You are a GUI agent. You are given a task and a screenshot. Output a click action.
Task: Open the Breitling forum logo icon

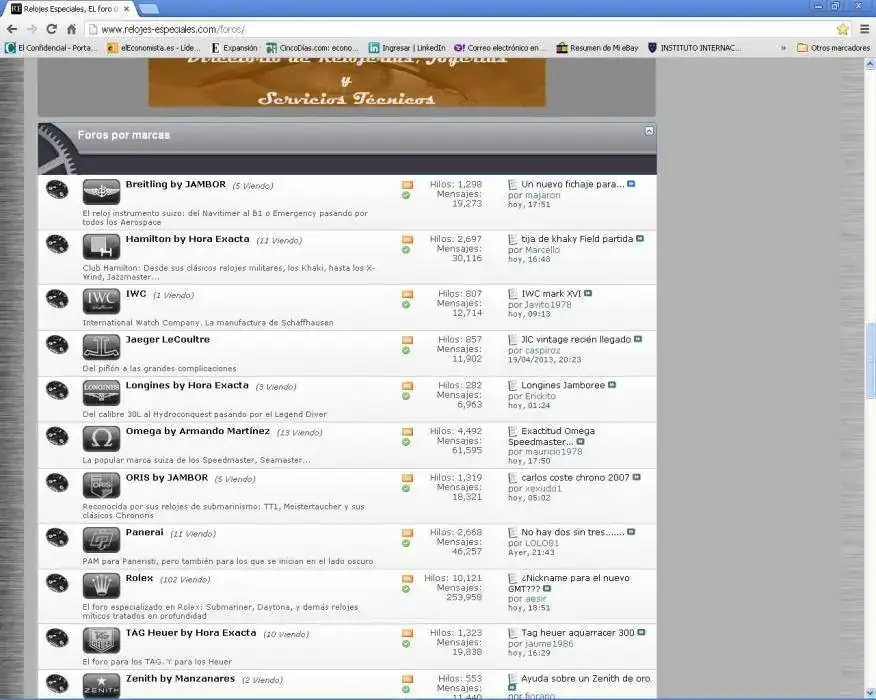(101, 192)
